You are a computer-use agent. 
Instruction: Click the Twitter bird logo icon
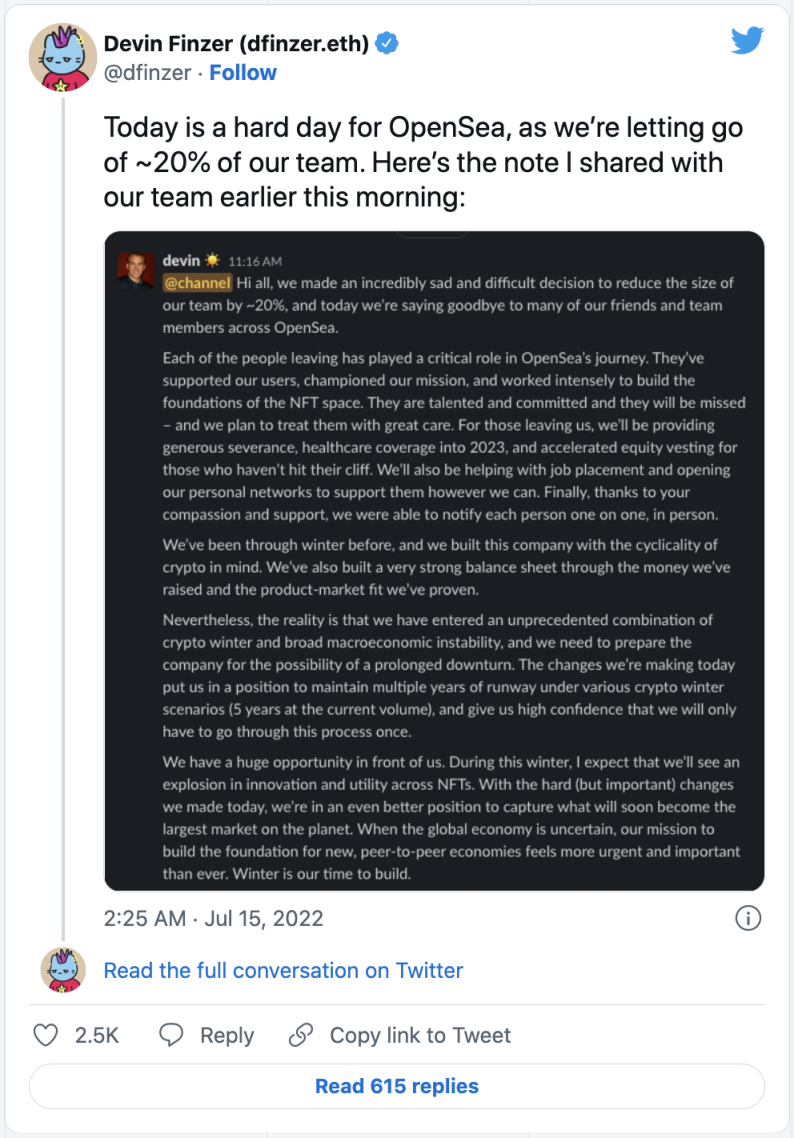(748, 41)
